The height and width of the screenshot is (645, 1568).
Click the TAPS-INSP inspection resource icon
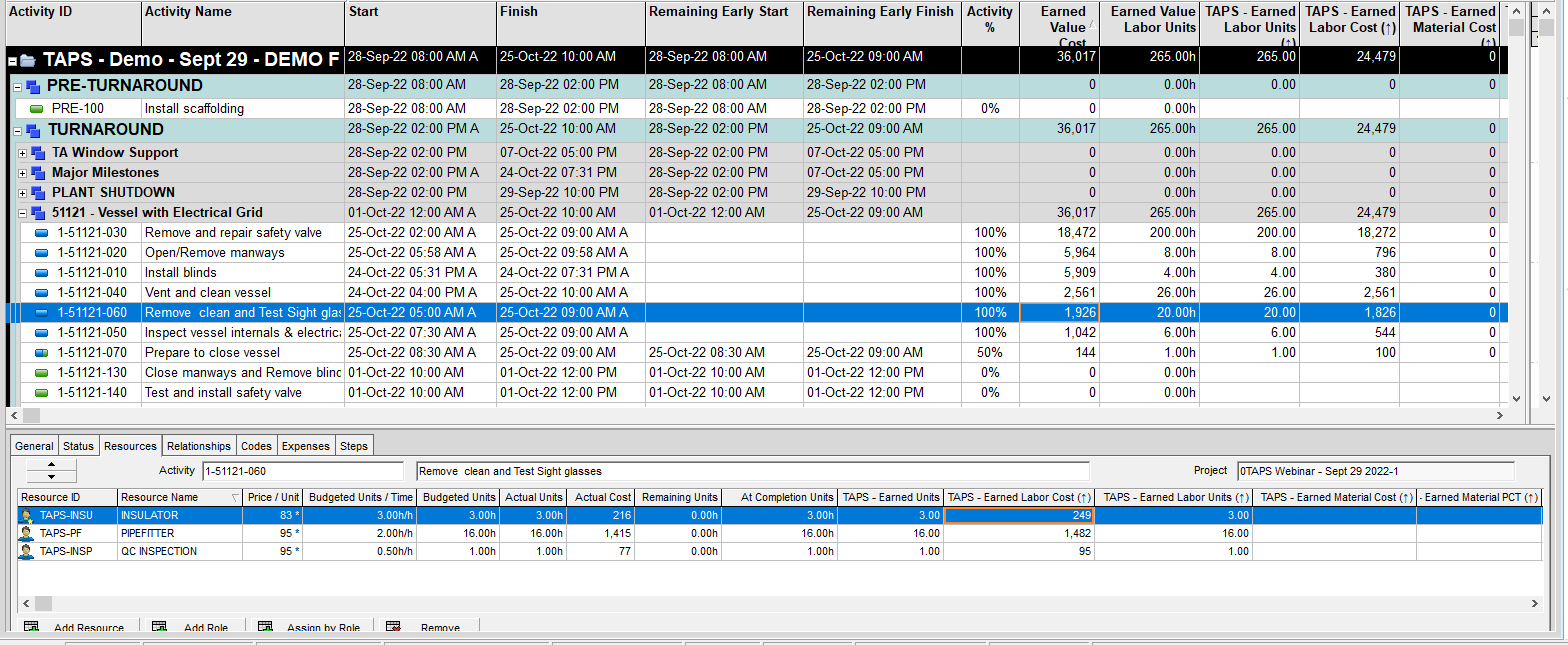coord(27,552)
